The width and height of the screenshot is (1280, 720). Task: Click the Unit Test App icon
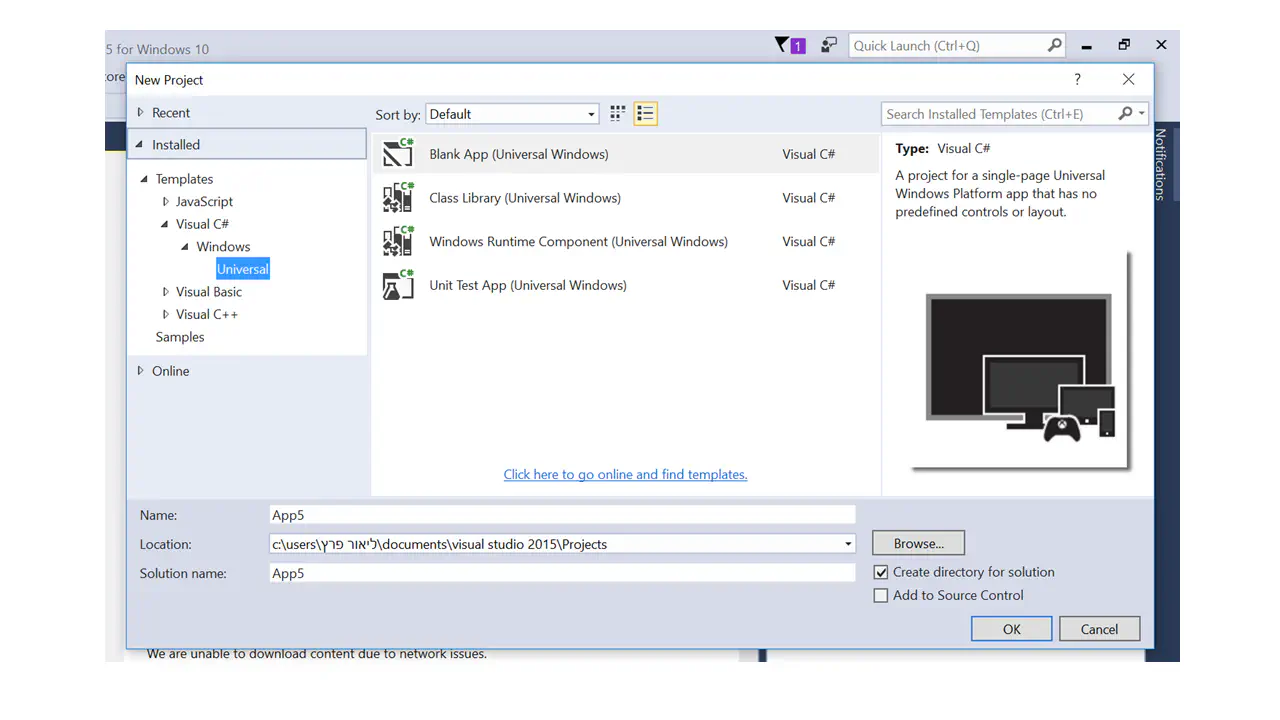tap(398, 285)
